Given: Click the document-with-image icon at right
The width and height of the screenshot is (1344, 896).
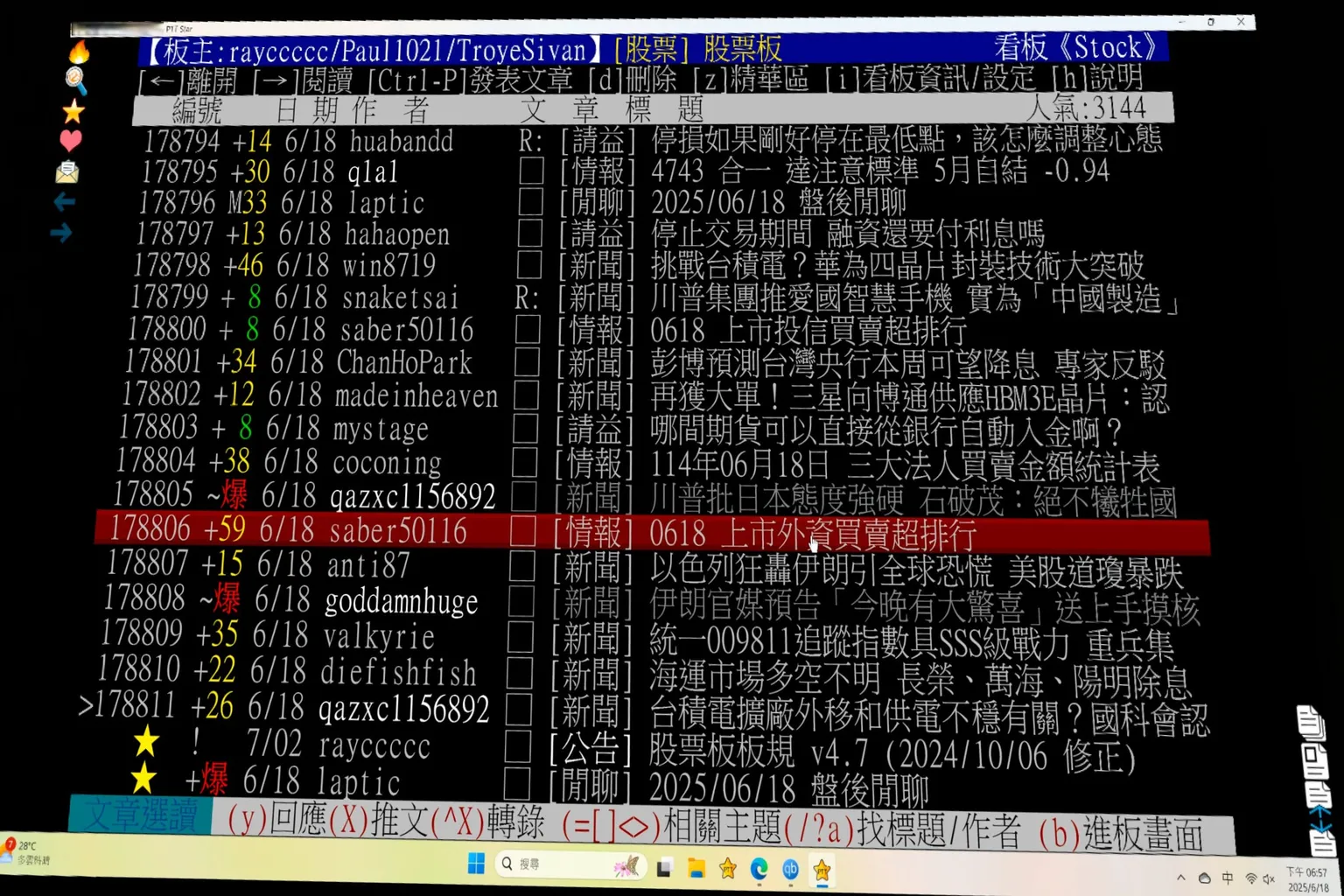Looking at the screenshot, I should point(1314,760).
